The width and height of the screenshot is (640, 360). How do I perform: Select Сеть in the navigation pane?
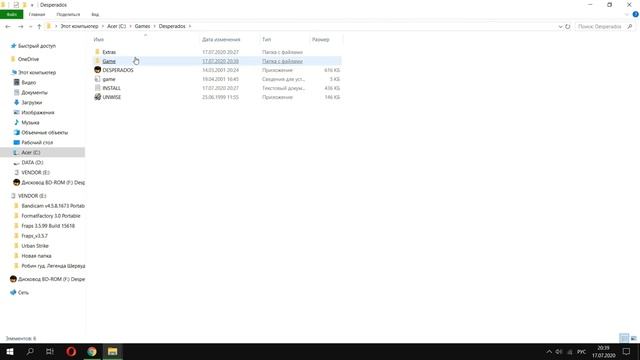[23, 293]
